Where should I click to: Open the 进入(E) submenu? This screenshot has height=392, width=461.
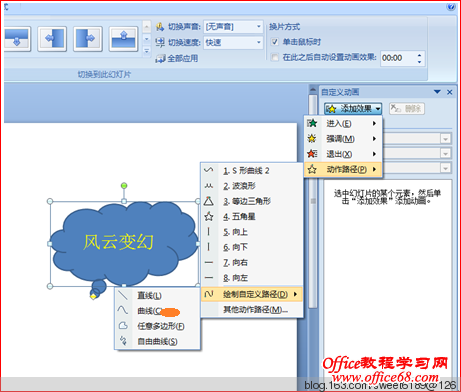pyautogui.click(x=343, y=123)
